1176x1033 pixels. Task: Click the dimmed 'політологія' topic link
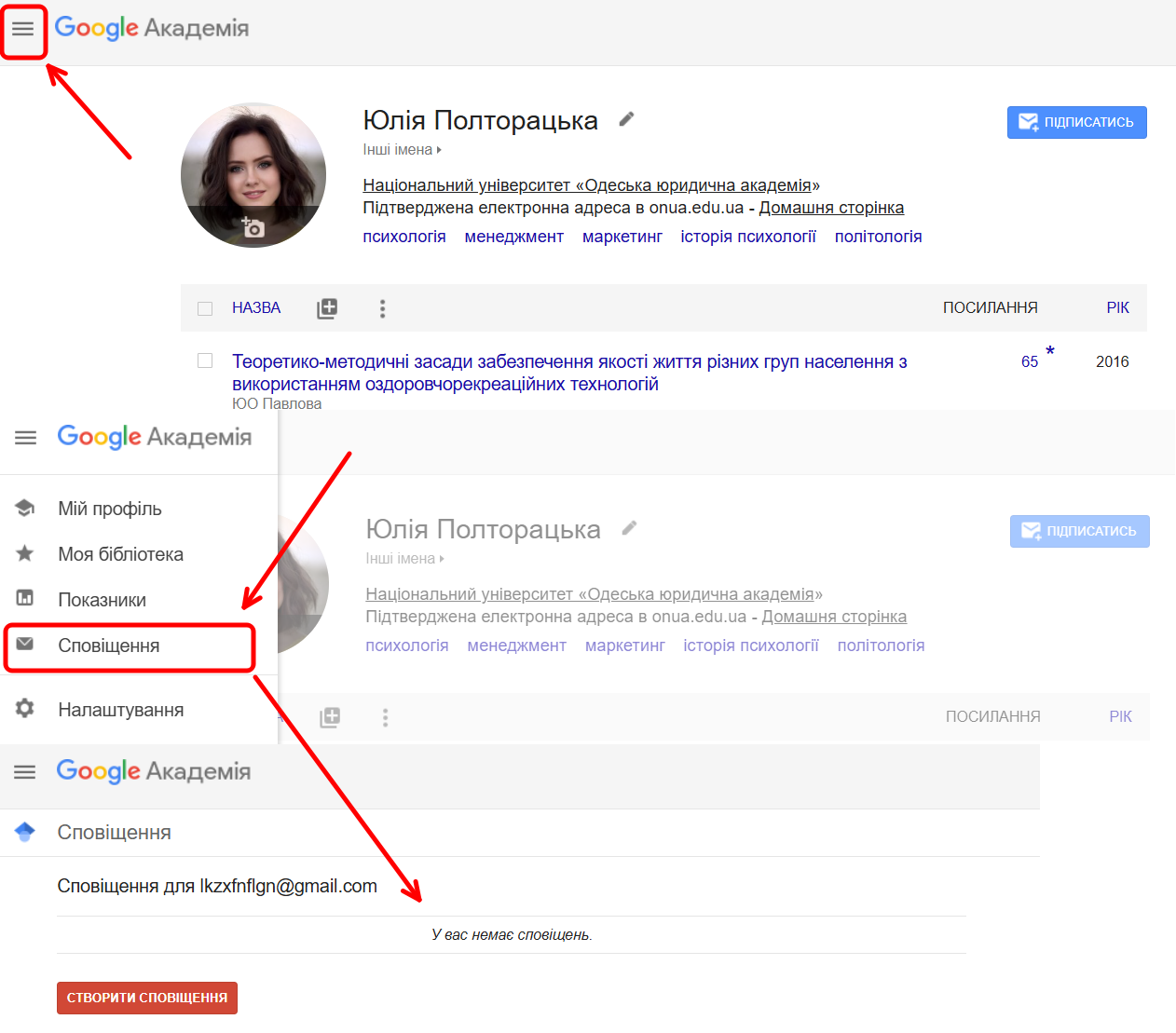[882, 646]
